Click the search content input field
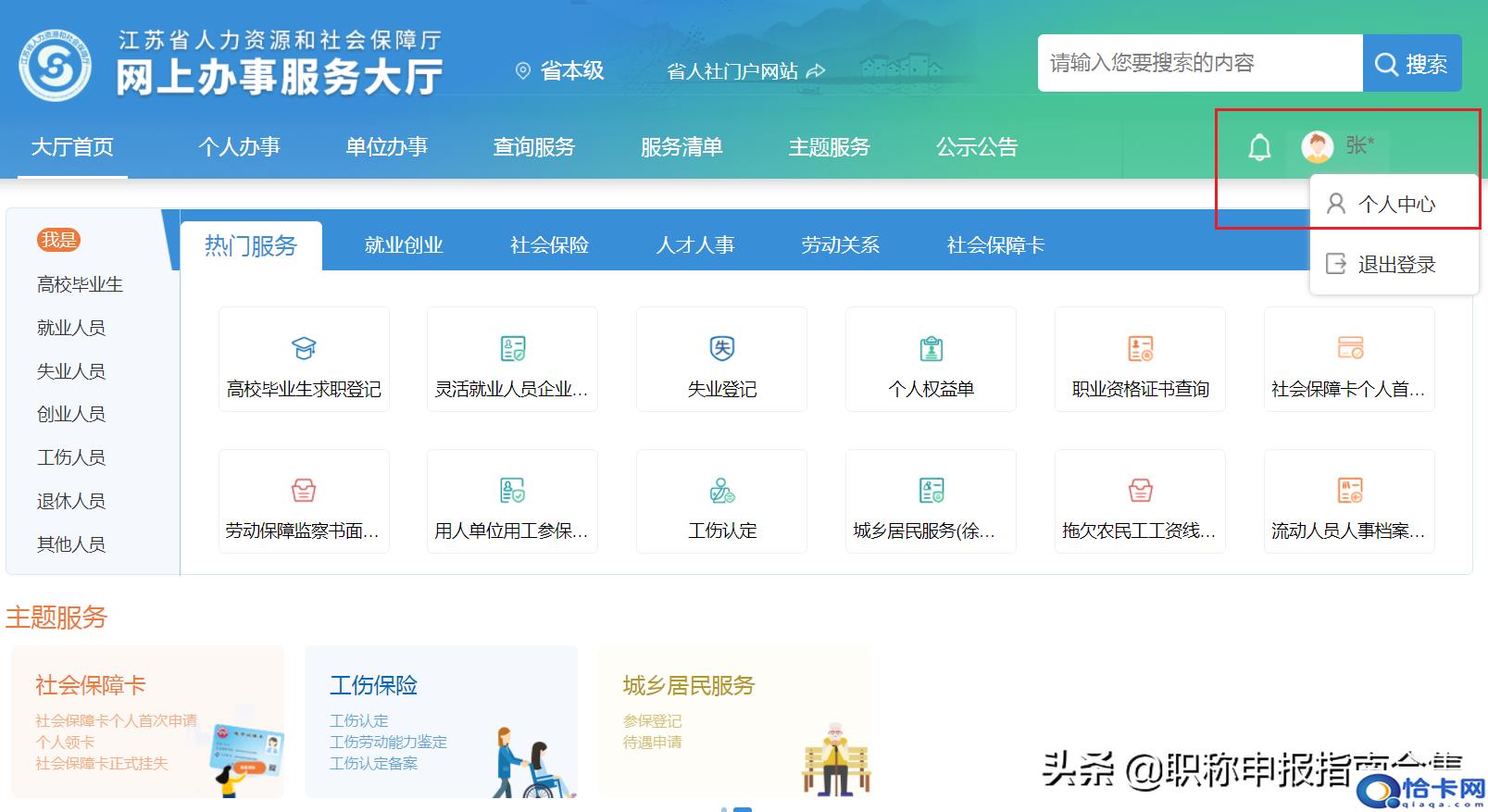Image resolution: width=1488 pixels, height=812 pixels. pyautogui.click(x=1199, y=63)
